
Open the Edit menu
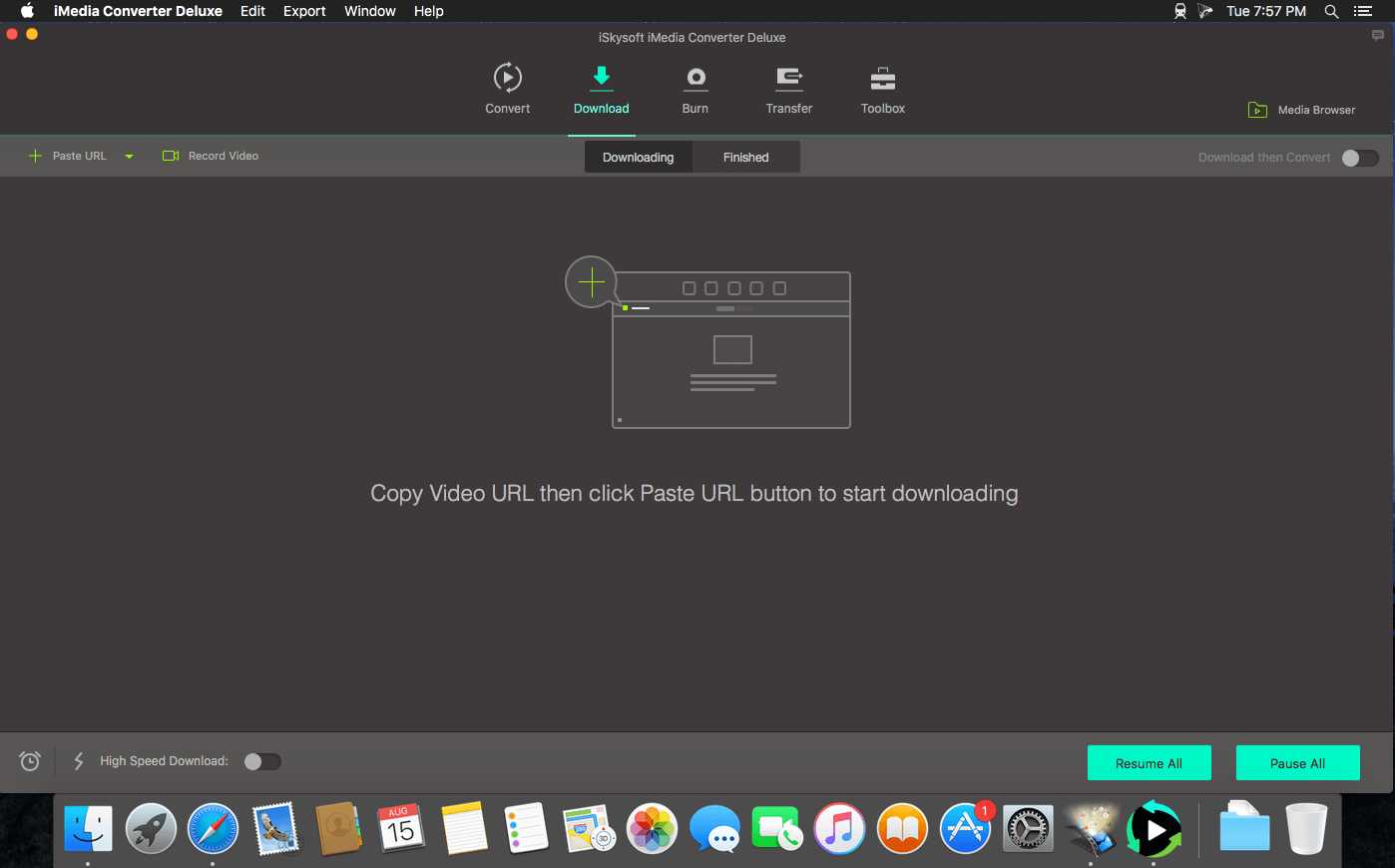[x=253, y=11]
